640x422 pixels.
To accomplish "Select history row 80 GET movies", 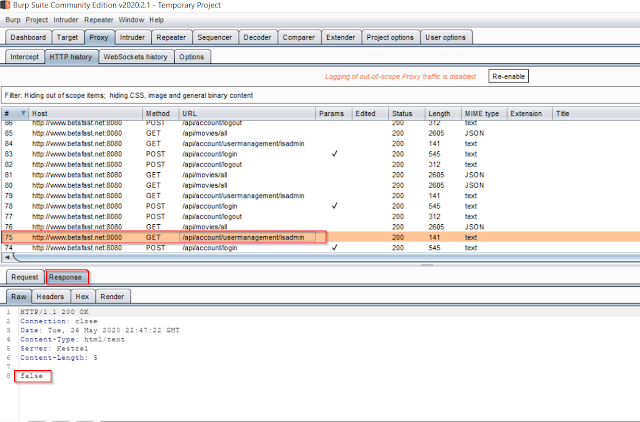I will click(320, 185).
